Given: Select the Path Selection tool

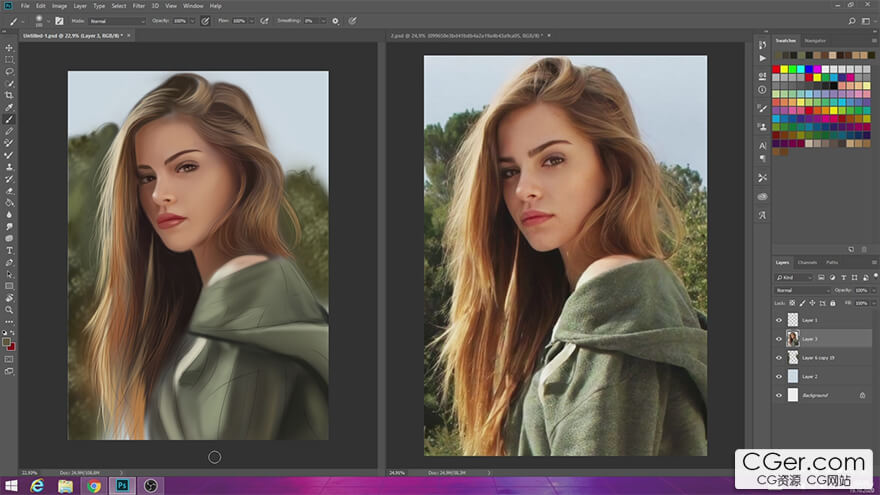Looking at the screenshot, I should pos(9,274).
